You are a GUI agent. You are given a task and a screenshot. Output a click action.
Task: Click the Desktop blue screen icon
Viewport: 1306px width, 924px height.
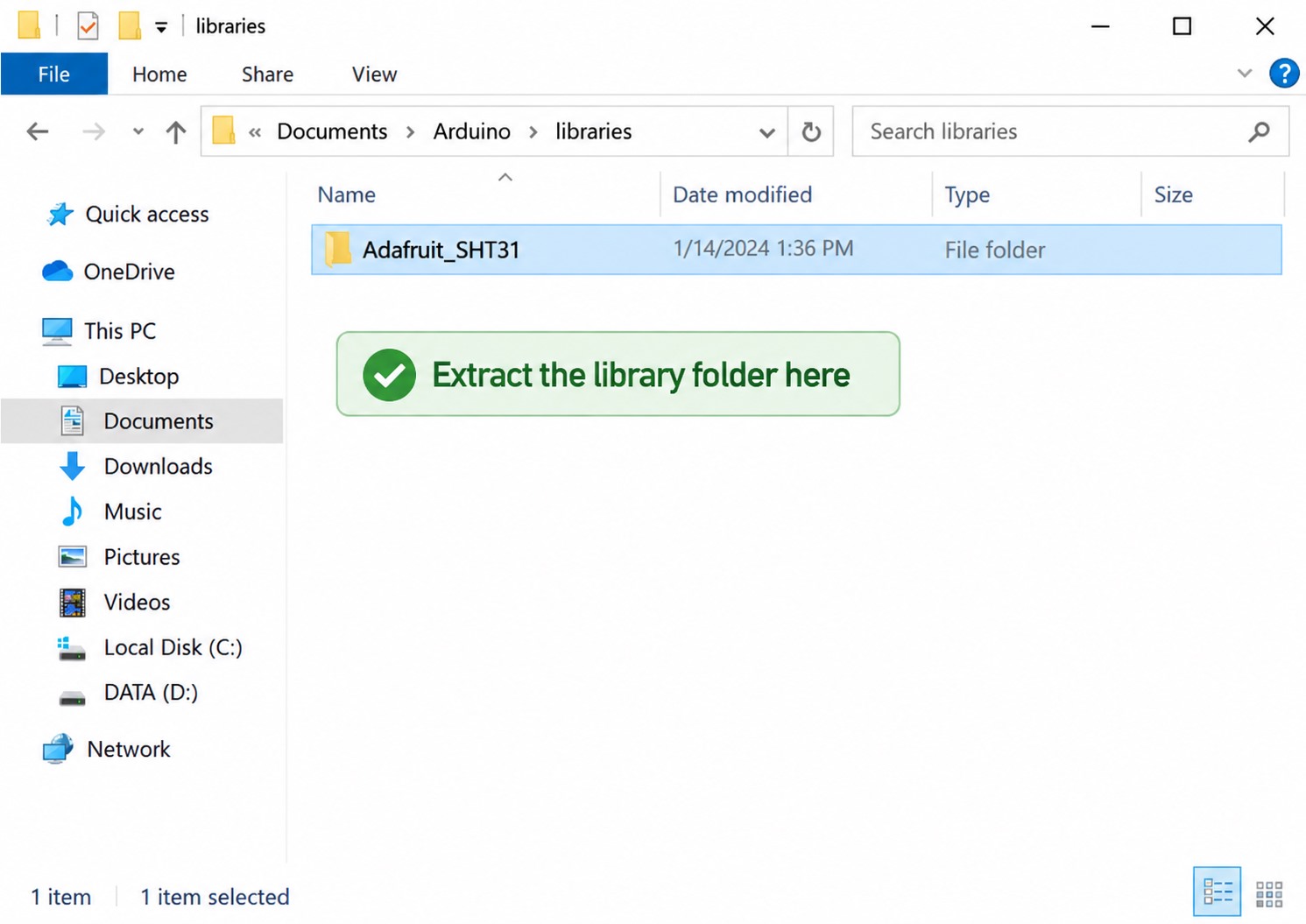coord(72,377)
